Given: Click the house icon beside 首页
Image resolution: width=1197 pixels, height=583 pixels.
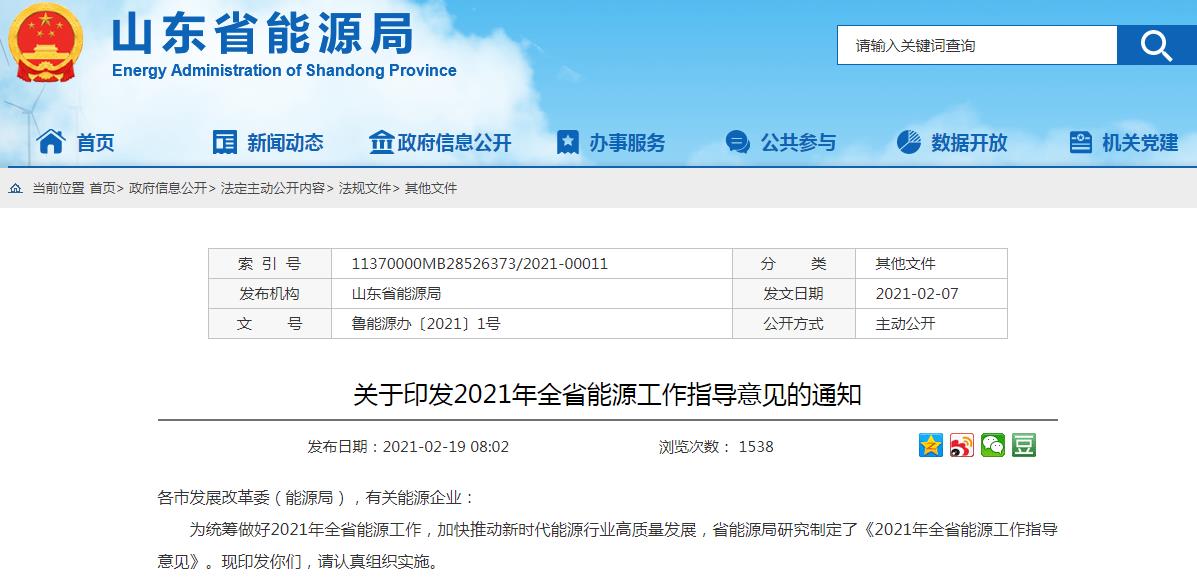Looking at the screenshot, I should pos(50,142).
